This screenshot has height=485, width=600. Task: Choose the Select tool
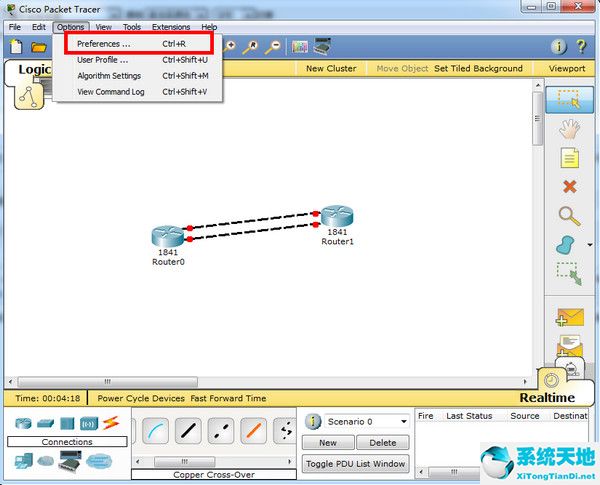[569, 100]
